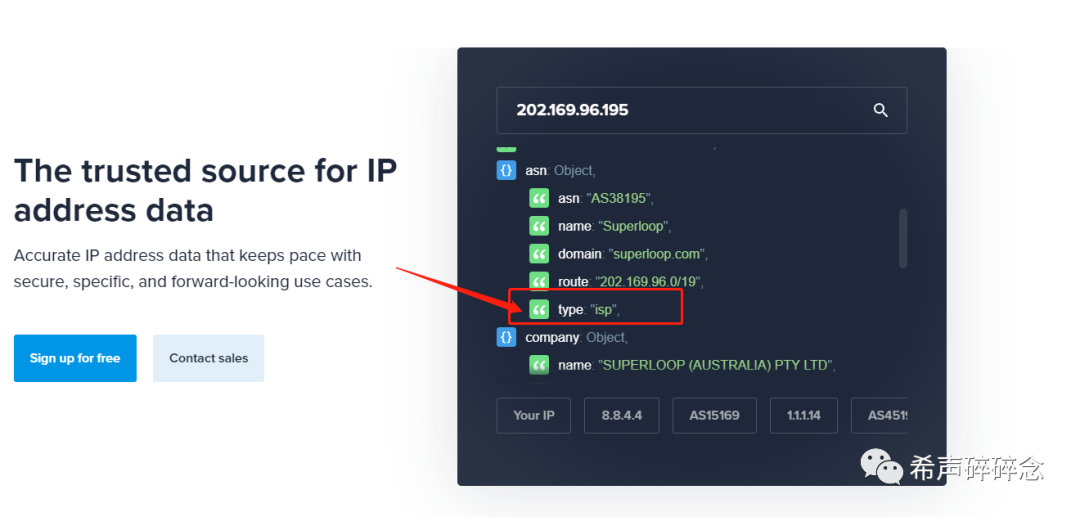Click the Sign up for free button
1080x517 pixels.
(x=75, y=358)
